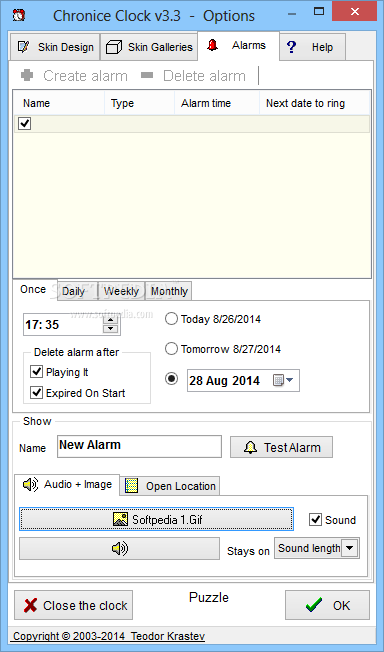Toggle the Expired On Start checkbox
Image resolution: width=384 pixels, height=652 pixels.
(x=37, y=393)
